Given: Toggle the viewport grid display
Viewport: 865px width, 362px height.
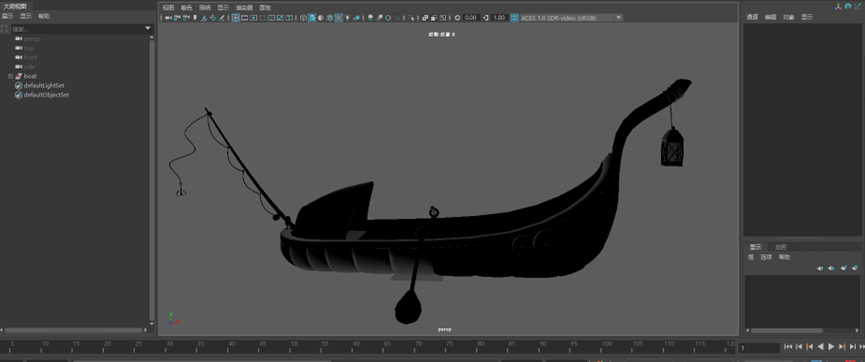Looking at the screenshot, I should [x=236, y=18].
